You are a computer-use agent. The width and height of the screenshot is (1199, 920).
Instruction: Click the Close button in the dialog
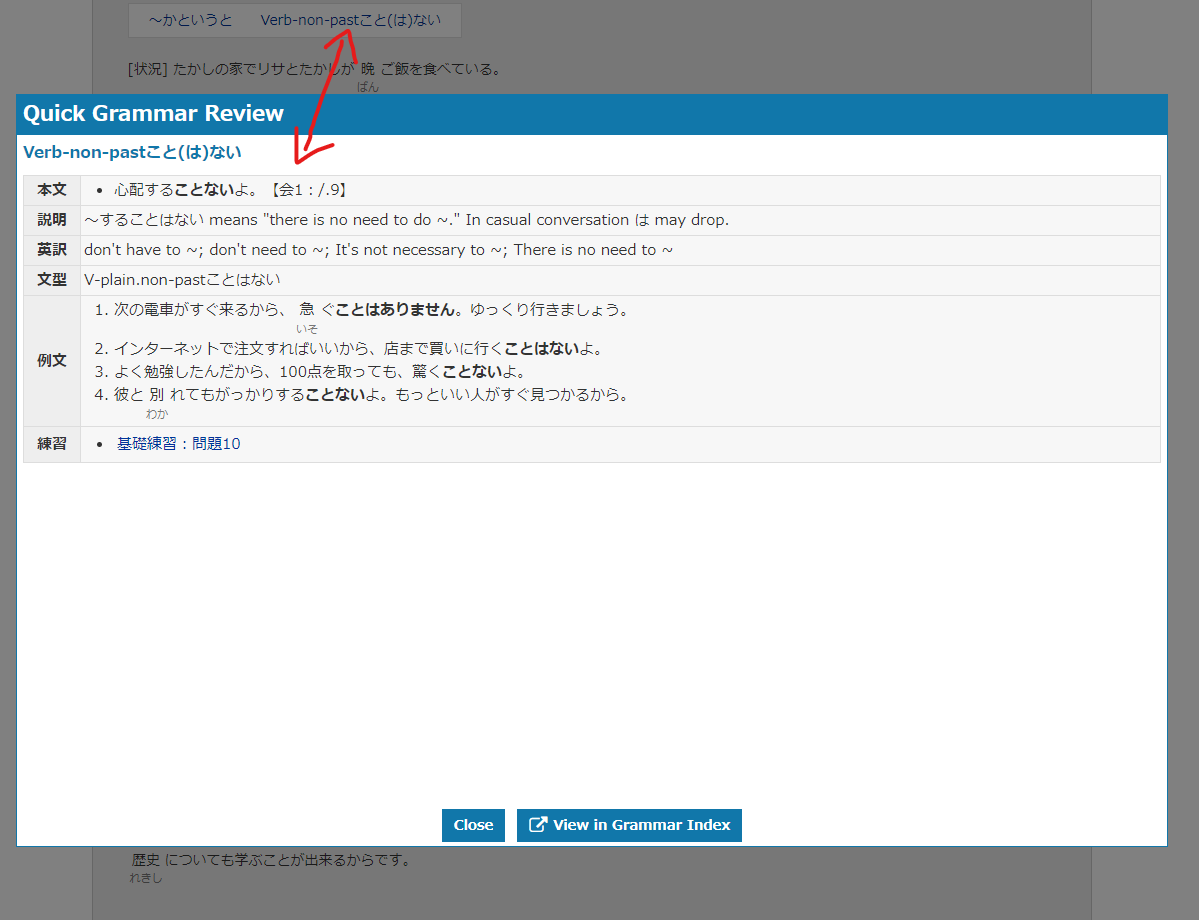[x=473, y=825]
